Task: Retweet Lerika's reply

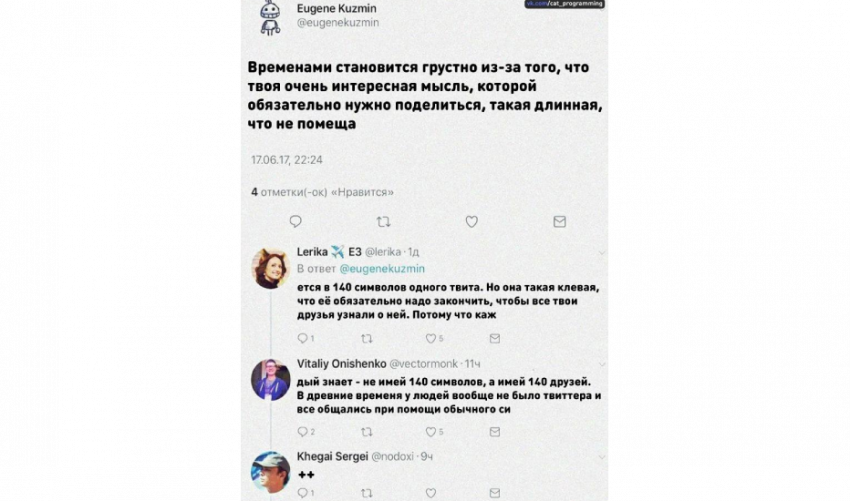Action: click(x=367, y=338)
